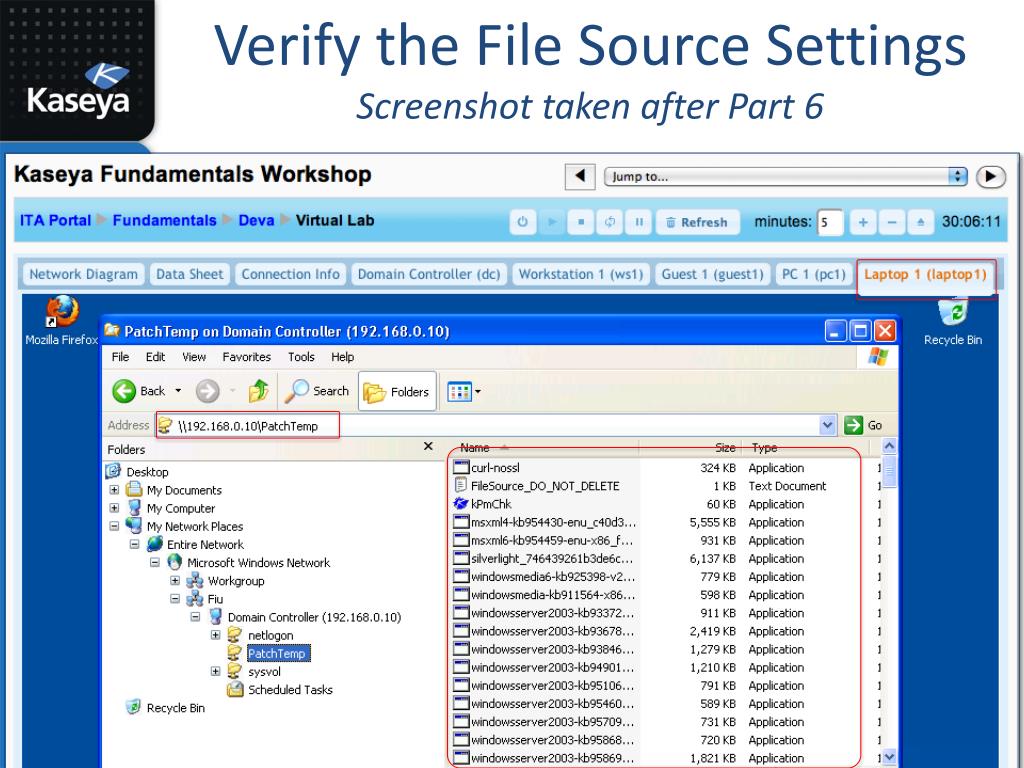Open the View menu

point(194,357)
